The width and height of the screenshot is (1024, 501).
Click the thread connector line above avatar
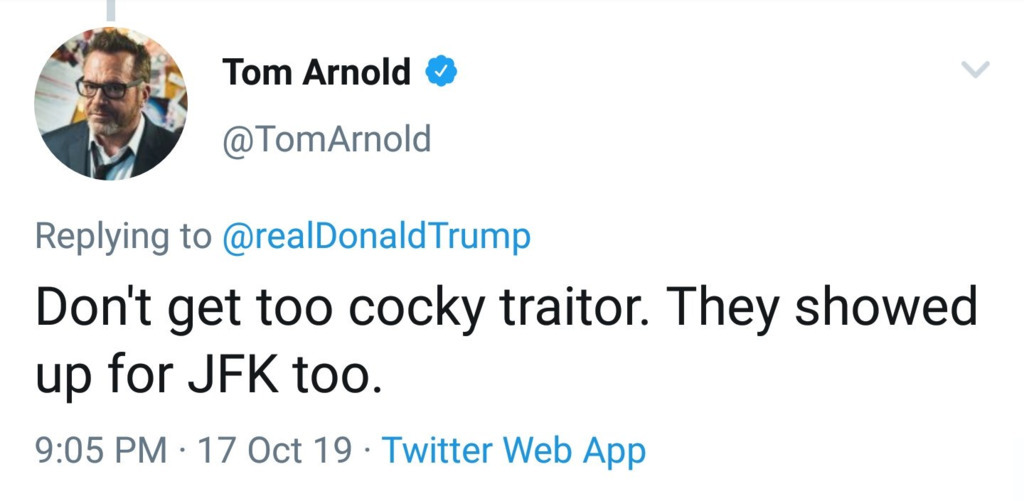pos(111,10)
